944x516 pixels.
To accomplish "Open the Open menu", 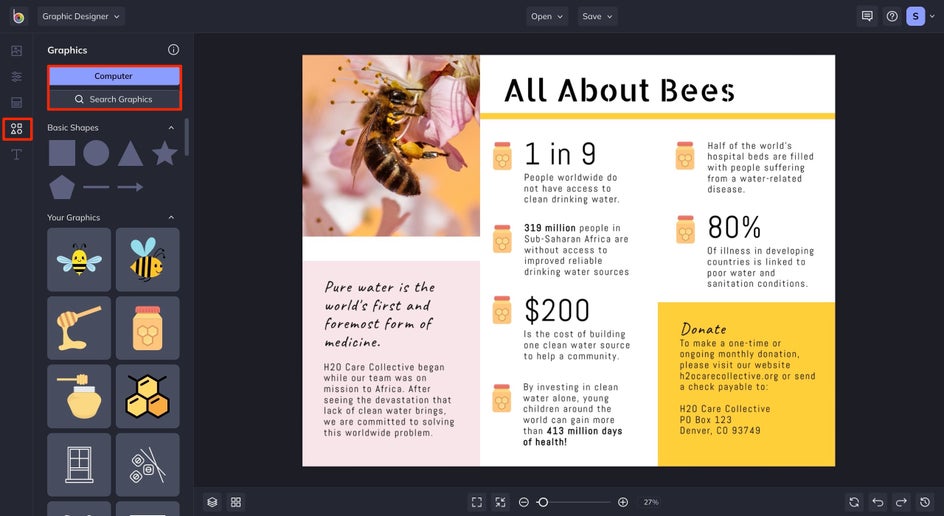I will click(547, 16).
